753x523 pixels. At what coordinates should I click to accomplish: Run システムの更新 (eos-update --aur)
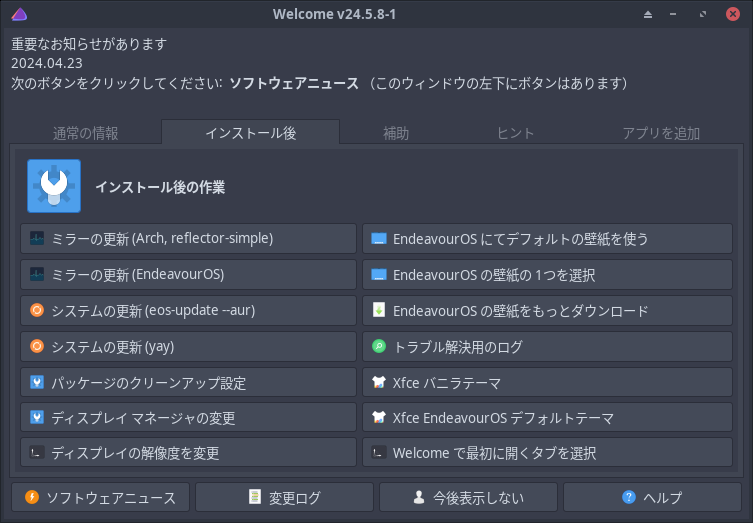(x=188, y=310)
